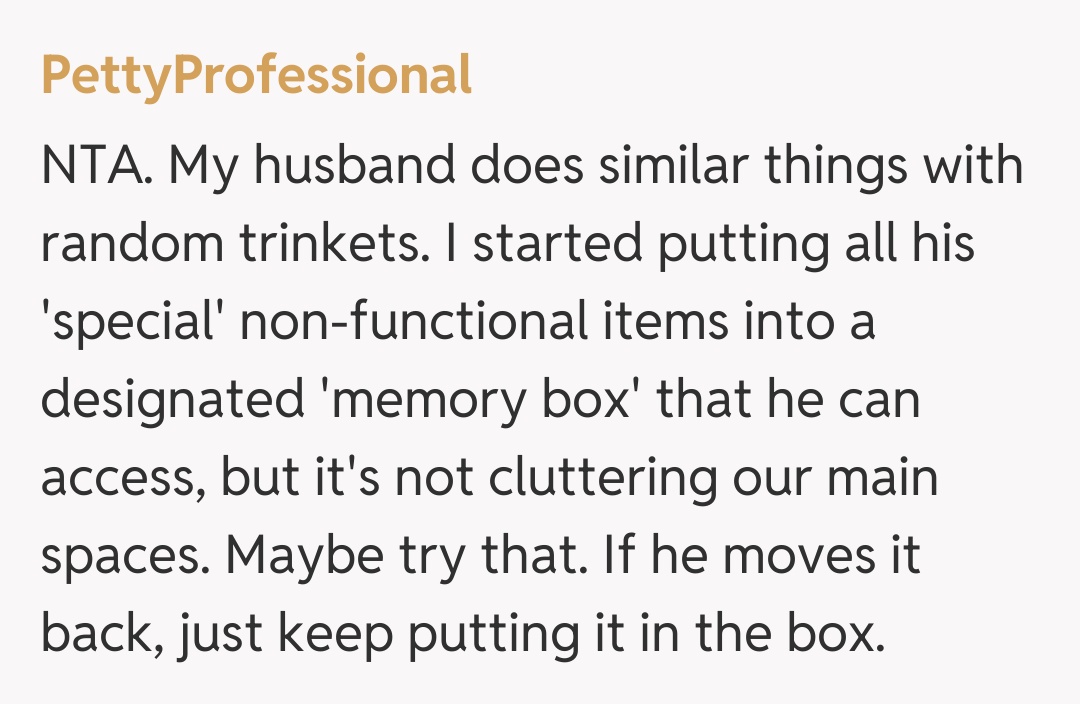Click the quoted word 'special'
This screenshot has height=704, width=1080.
pyautogui.click(x=134, y=323)
